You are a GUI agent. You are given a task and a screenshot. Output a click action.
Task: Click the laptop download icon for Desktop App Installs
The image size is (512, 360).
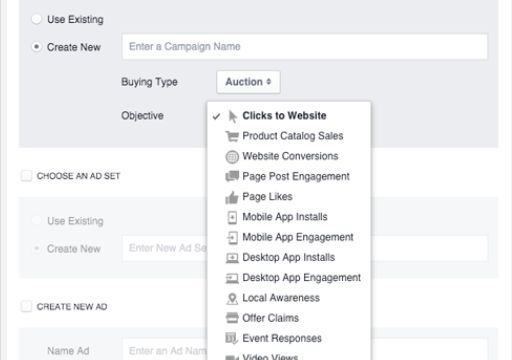[232, 258]
